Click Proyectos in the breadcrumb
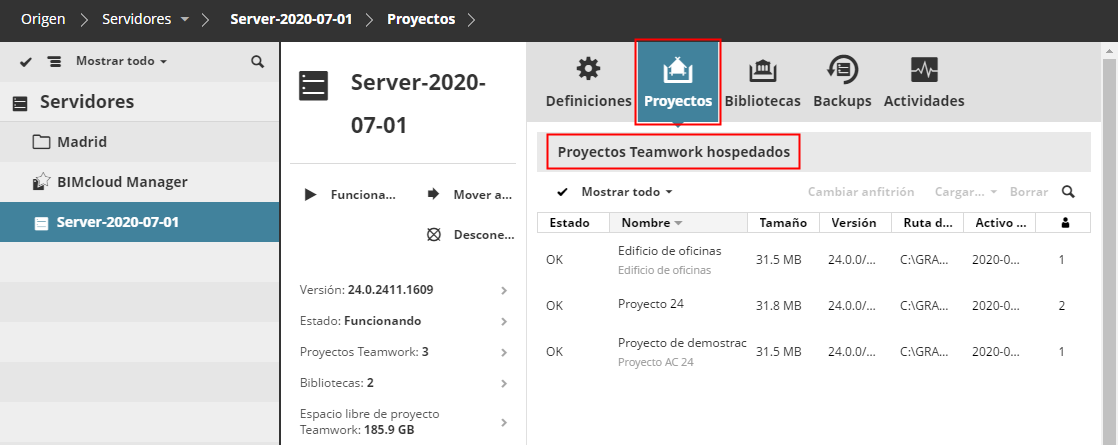Image resolution: width=1118 pixels, height=445 pixels. [x=421, y=19]
